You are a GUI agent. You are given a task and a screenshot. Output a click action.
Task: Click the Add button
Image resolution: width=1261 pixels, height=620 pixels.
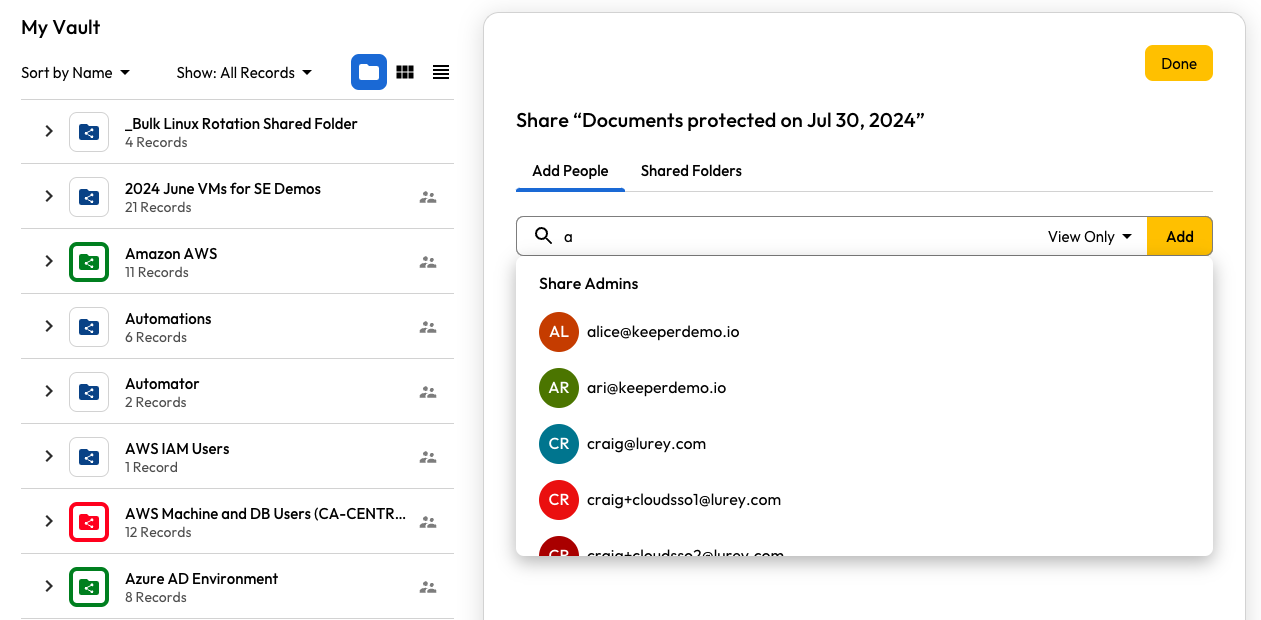1179,237
